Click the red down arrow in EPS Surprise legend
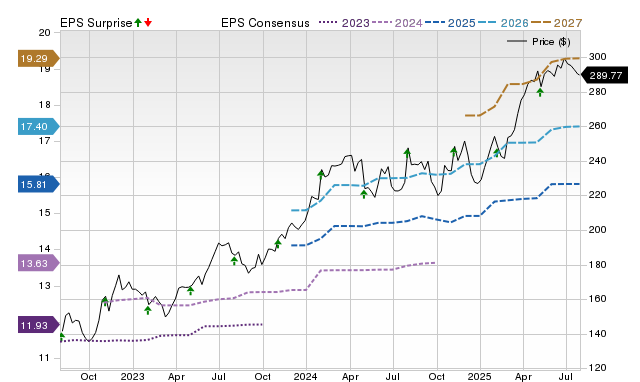The image size is (640, 382). click(x=148, y=22)
